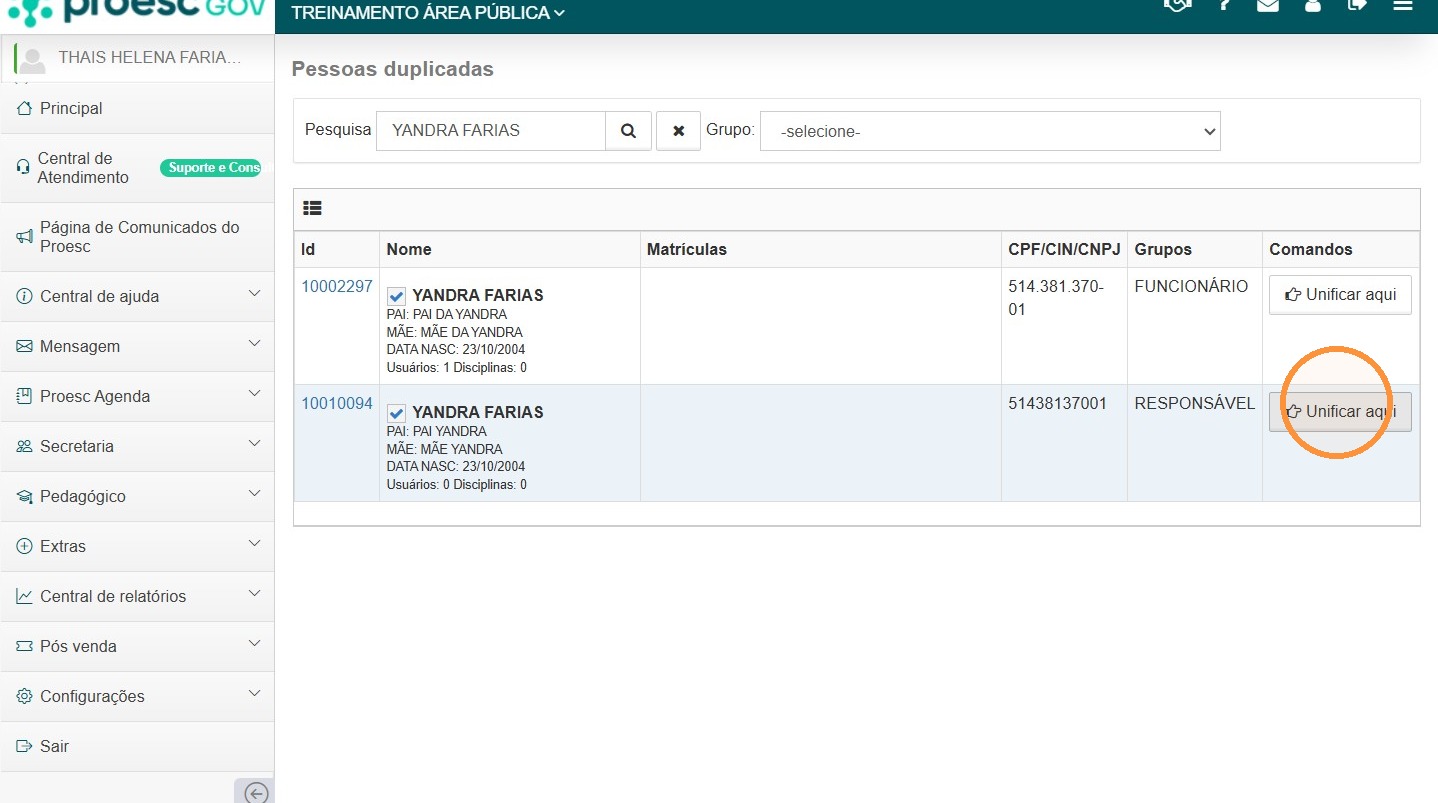
Task: Click the envelope icon beside Mensagem
Action: point(25,346)
